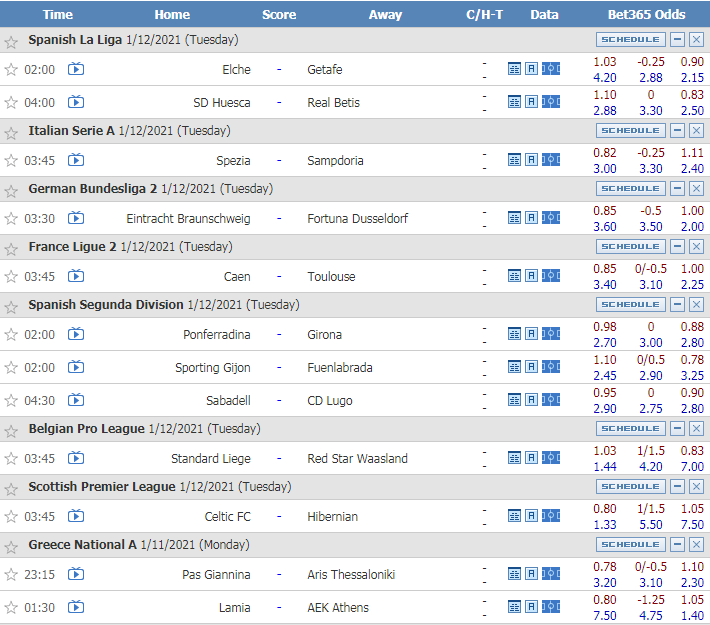Star the Italian Serie A league
Screen dimensions: 710x625
(x=11, y=133)
